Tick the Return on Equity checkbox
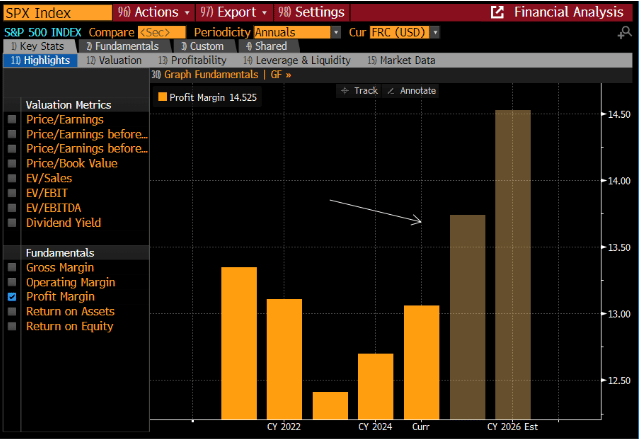 (x=12, y=326)
